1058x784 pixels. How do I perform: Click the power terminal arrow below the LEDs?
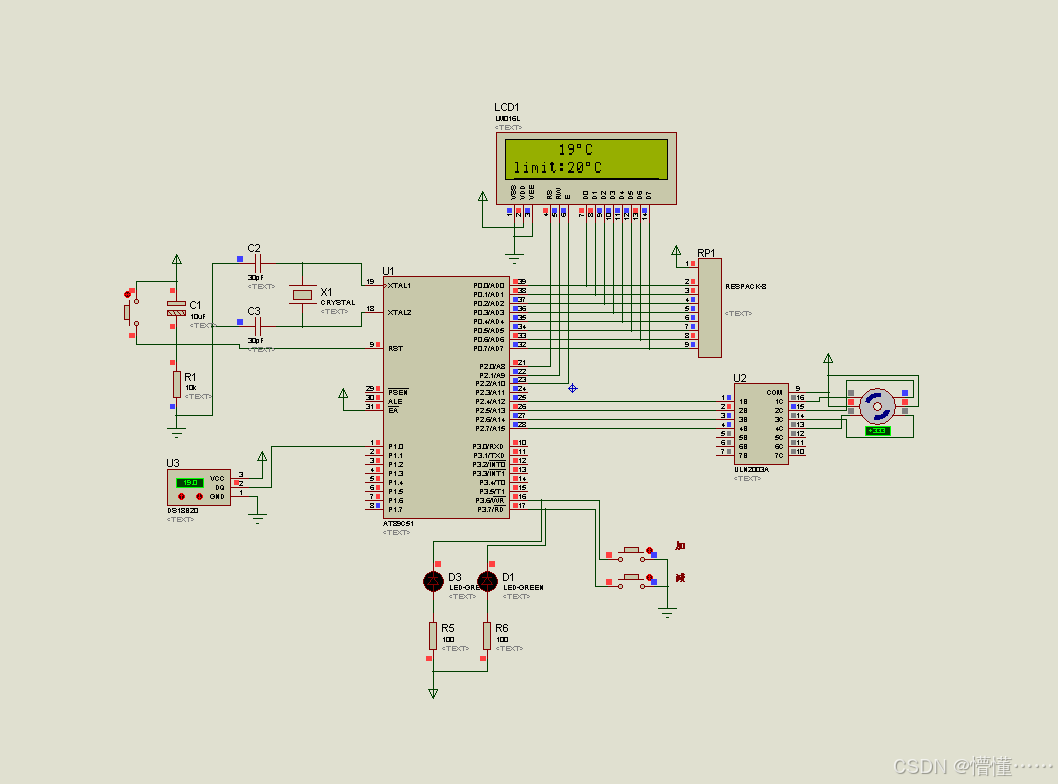point(433,693)
